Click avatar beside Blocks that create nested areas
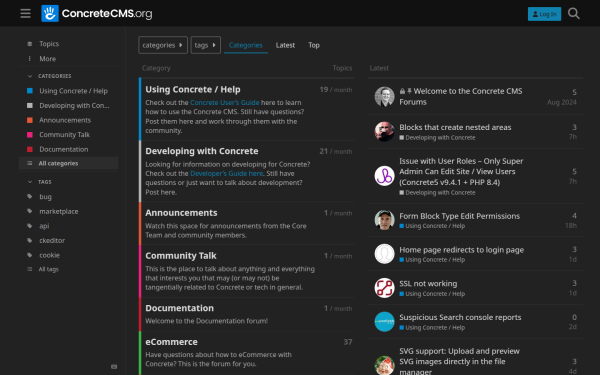Image resolution: width=600 pixels, height=375 pixels. (384, 132)
